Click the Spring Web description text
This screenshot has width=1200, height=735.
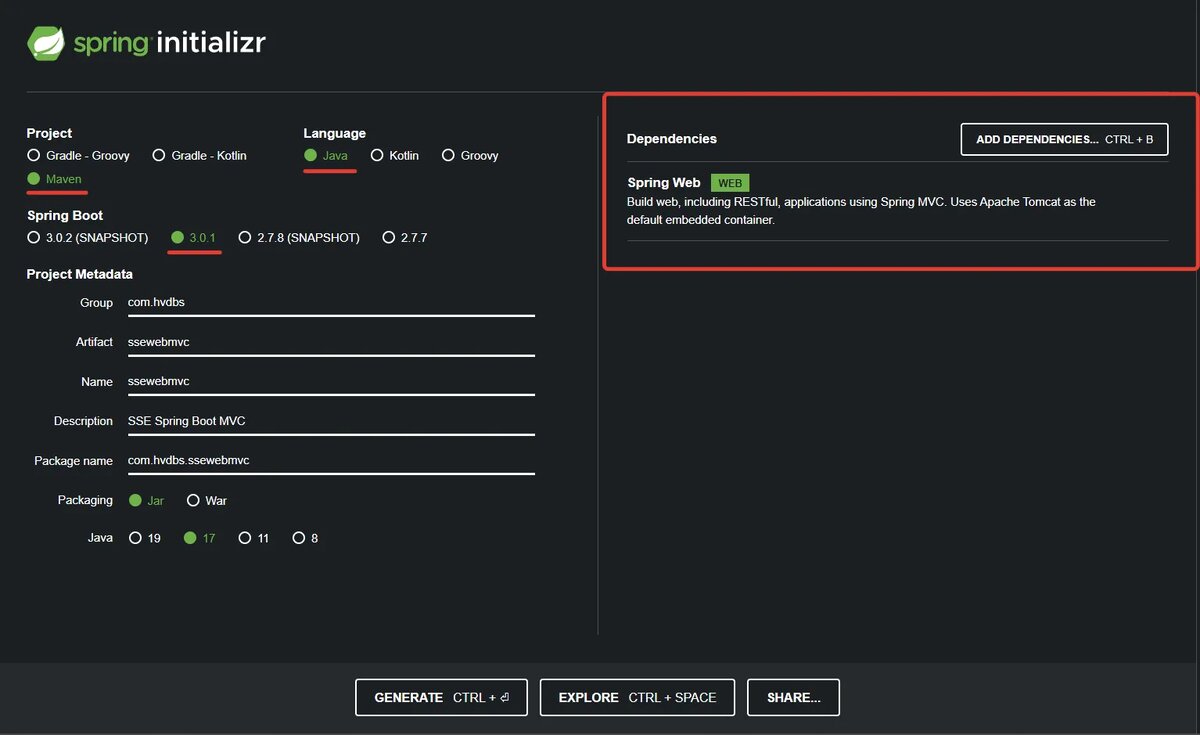tap(861, 211)
